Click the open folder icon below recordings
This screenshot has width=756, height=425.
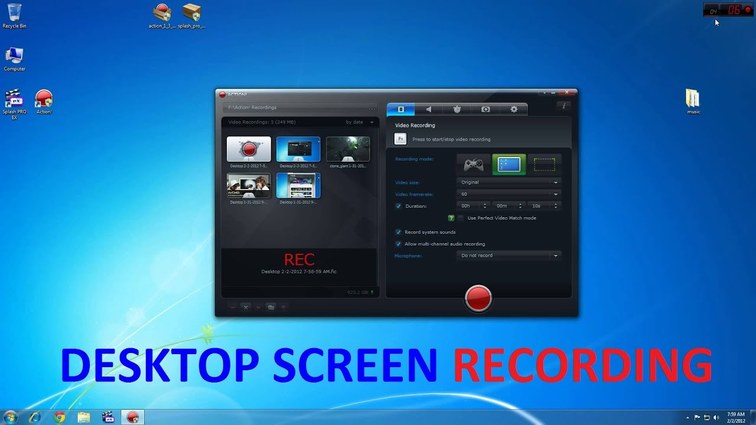click(271, 307)
